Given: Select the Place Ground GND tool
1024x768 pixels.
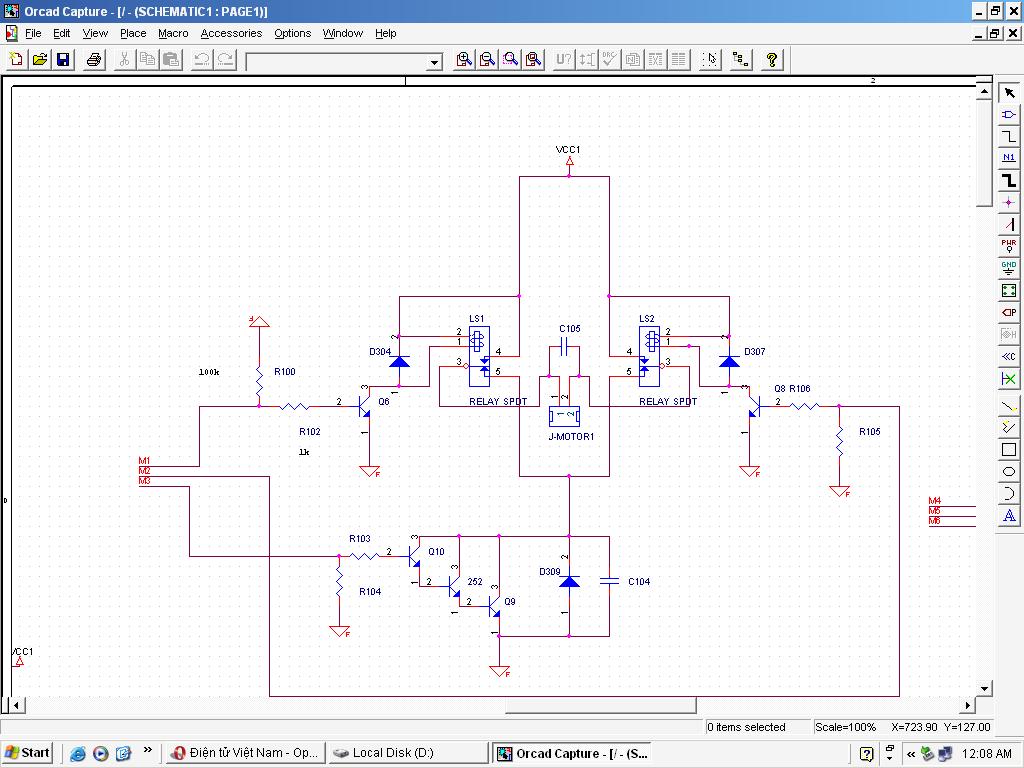Looking at the screenshot, I should [1009, 268].
